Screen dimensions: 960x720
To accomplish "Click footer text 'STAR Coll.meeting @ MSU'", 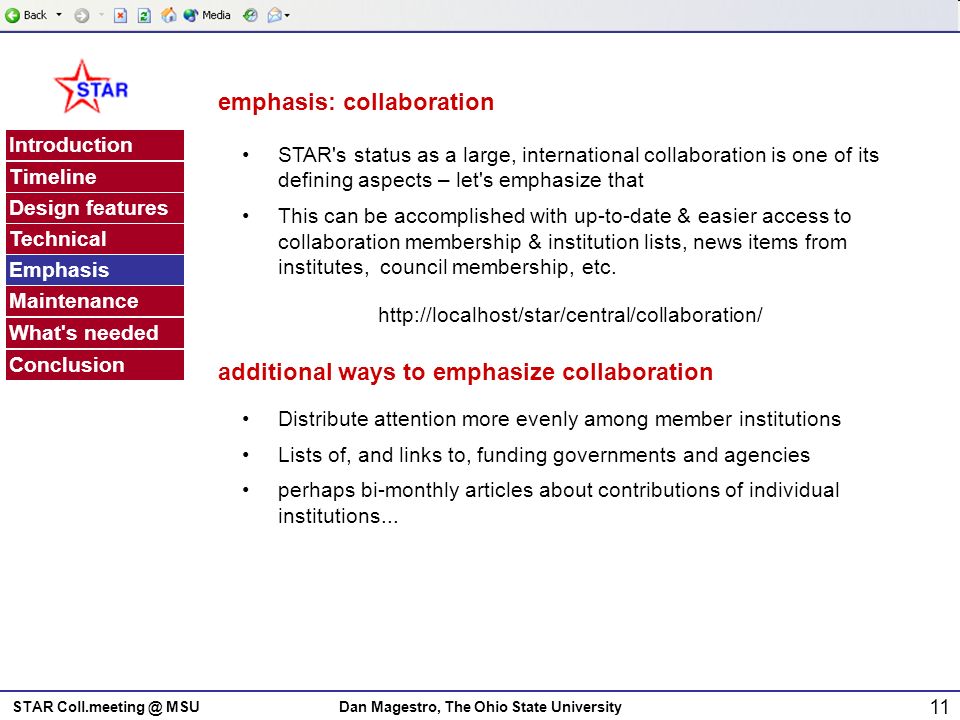I will click(106, 707).
